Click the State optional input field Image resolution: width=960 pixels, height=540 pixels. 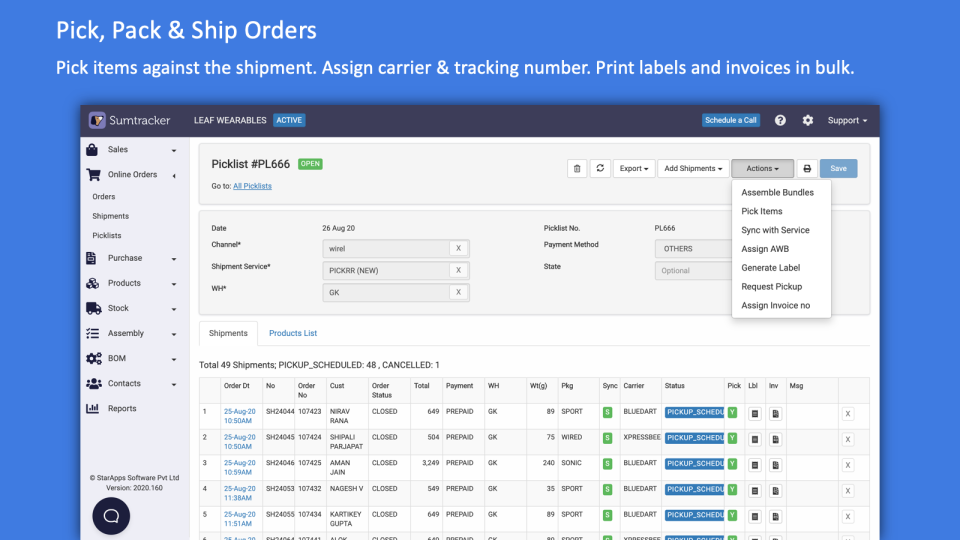693,271
